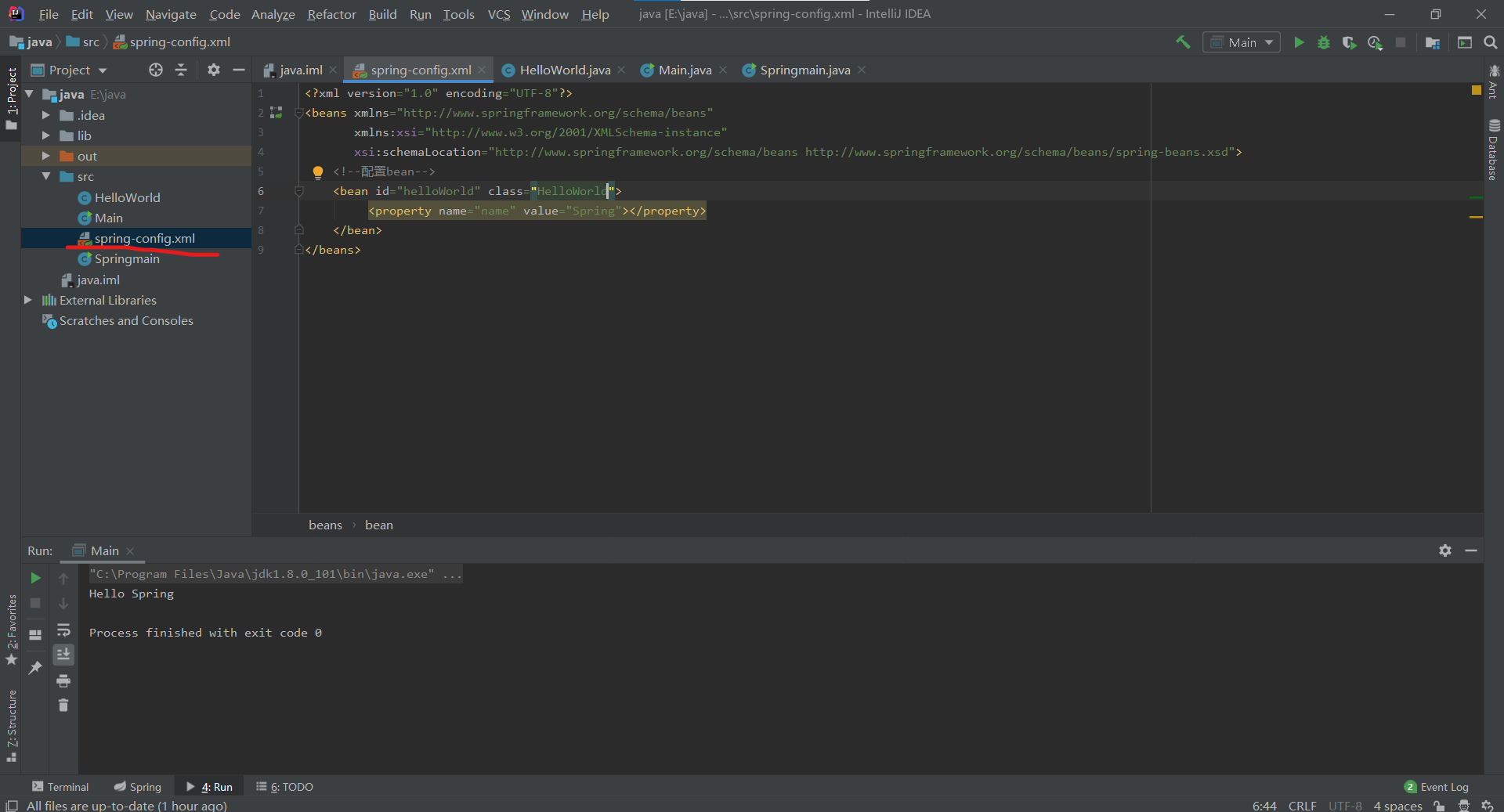Run Main with the green play toolbar button
Screen dimensions: 1504x812
(x=1299, y=42)
